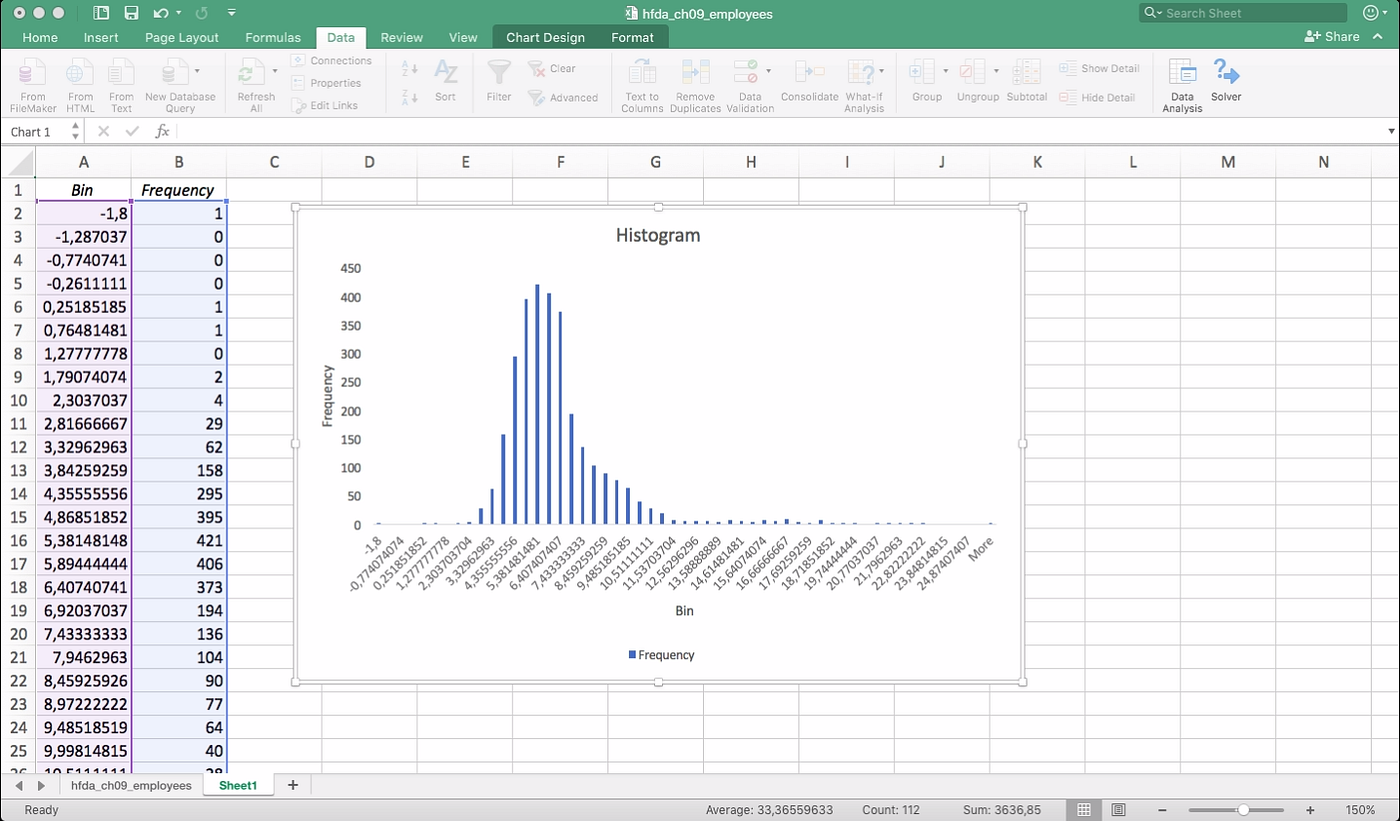Viewport: 1400px width, 821px height.
Task: Open the formula bar expander on far right
Action: (x=1391, y=131)
